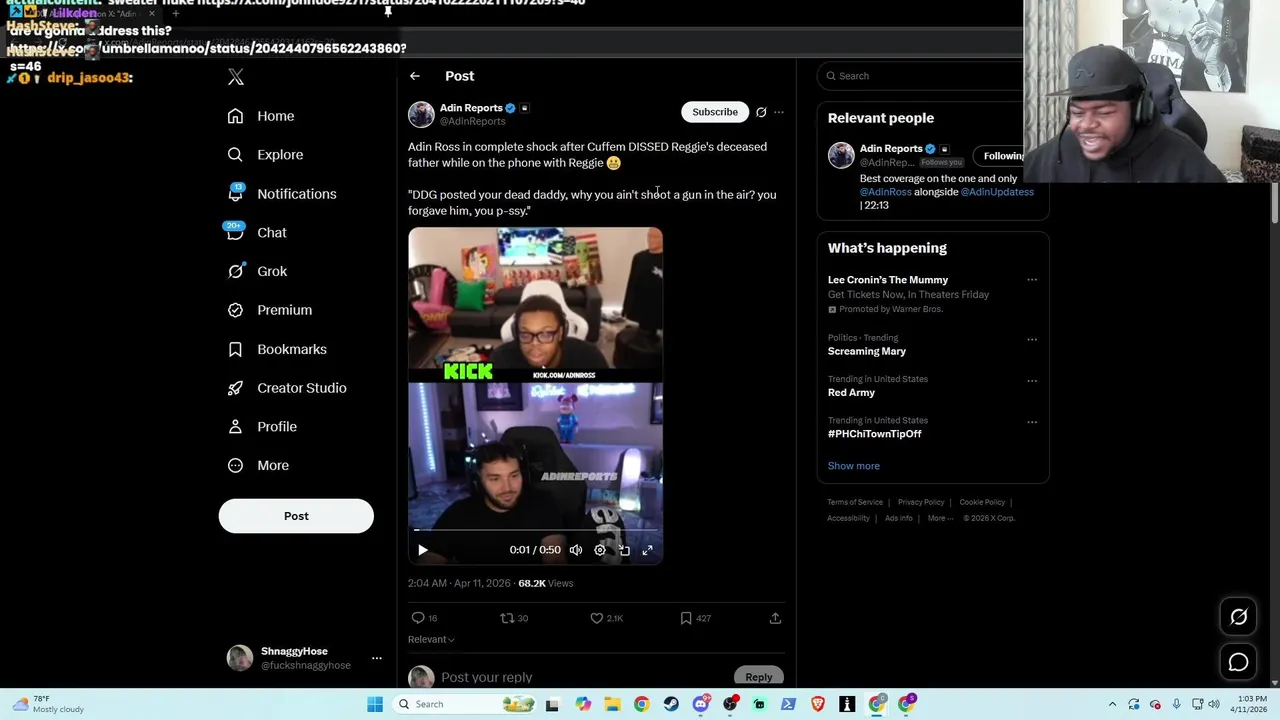Screen dimensions: 1280x720
Task: Open Adin Reports avatar on the post
Action: [x=421, y=114]
